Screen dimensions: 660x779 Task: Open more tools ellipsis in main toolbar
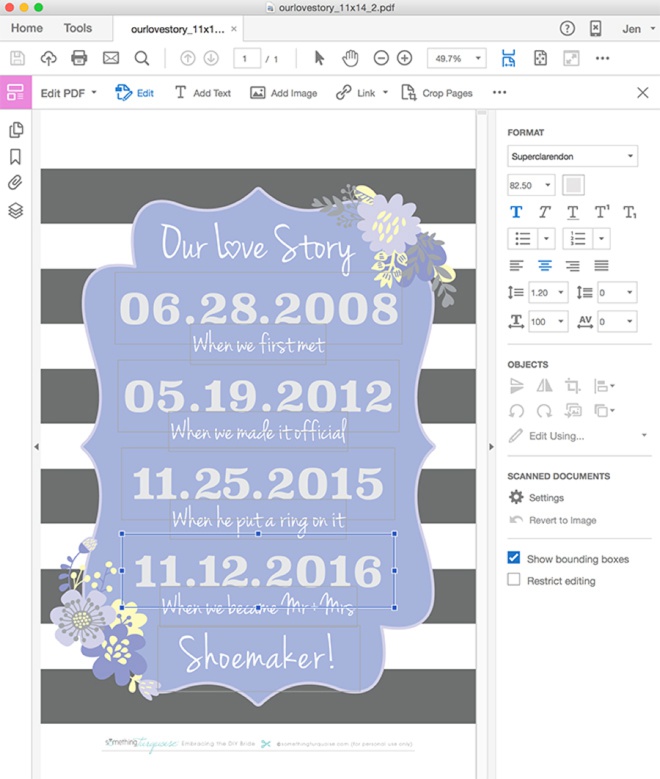point(602,59)
